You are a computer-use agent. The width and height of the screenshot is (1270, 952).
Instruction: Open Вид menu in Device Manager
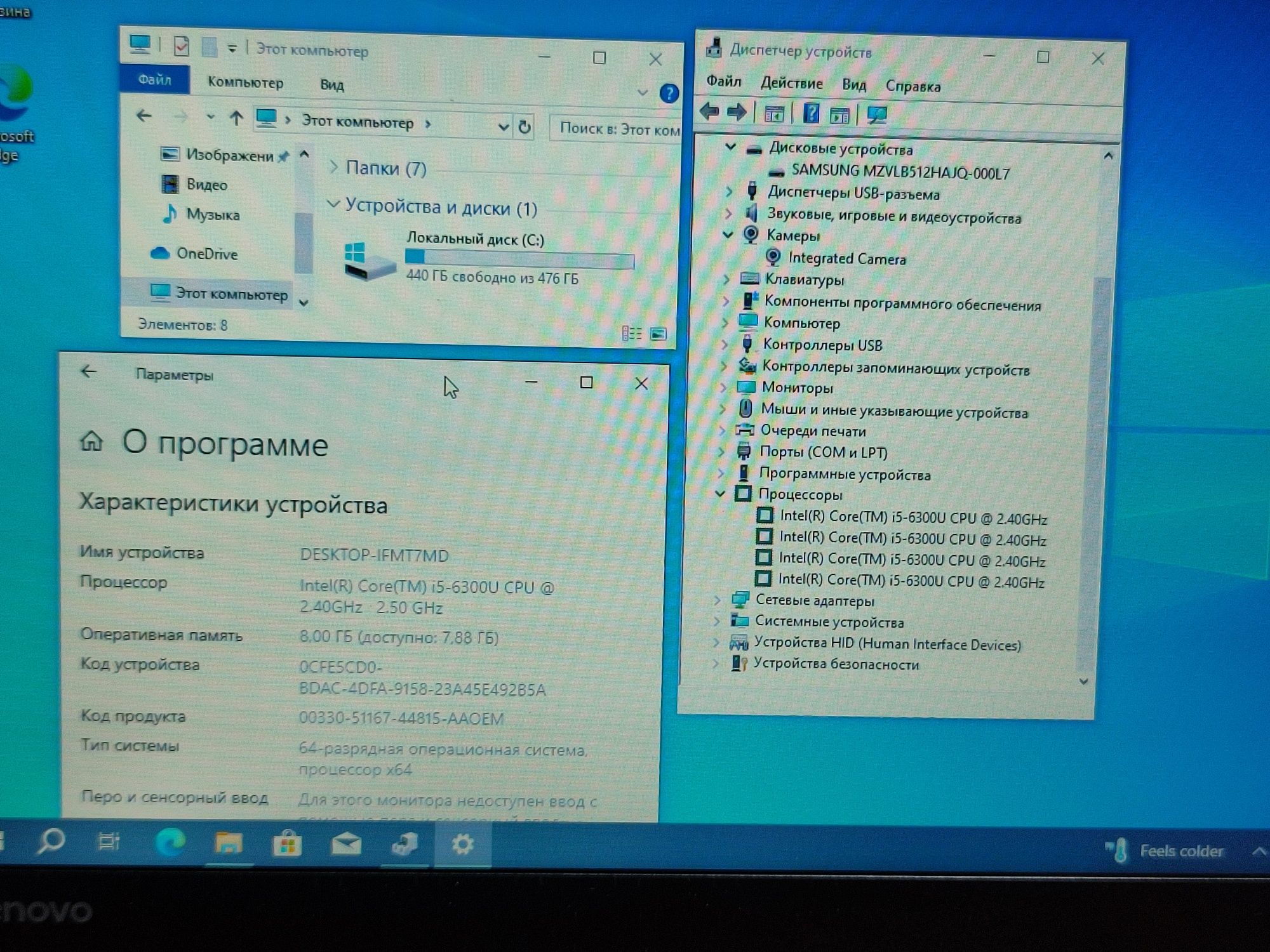[854, 84]
